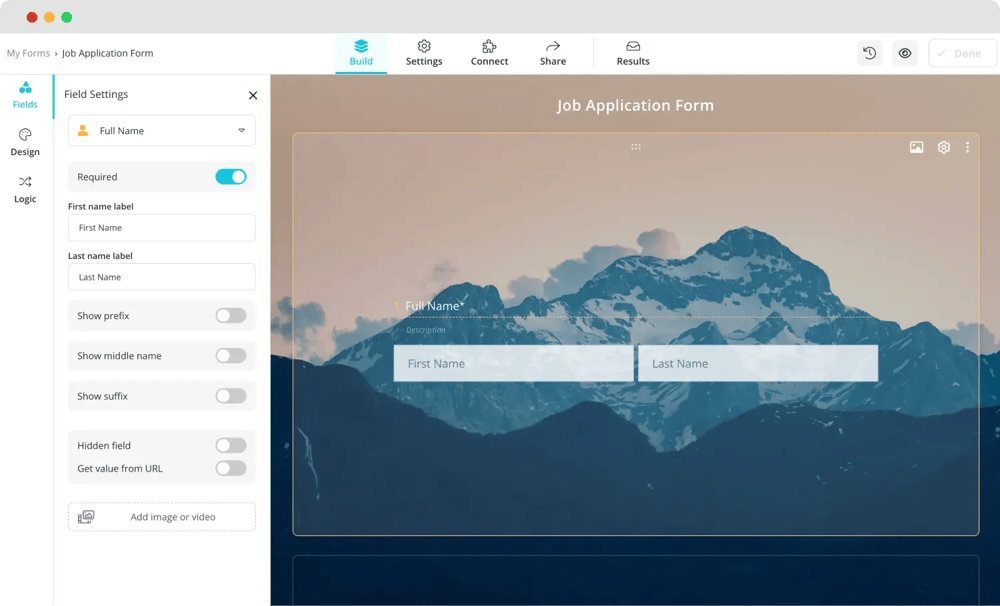This screenshot has width=1000, height=606.
Task: Open the revision history clock icon
Action: click(869, 53)
